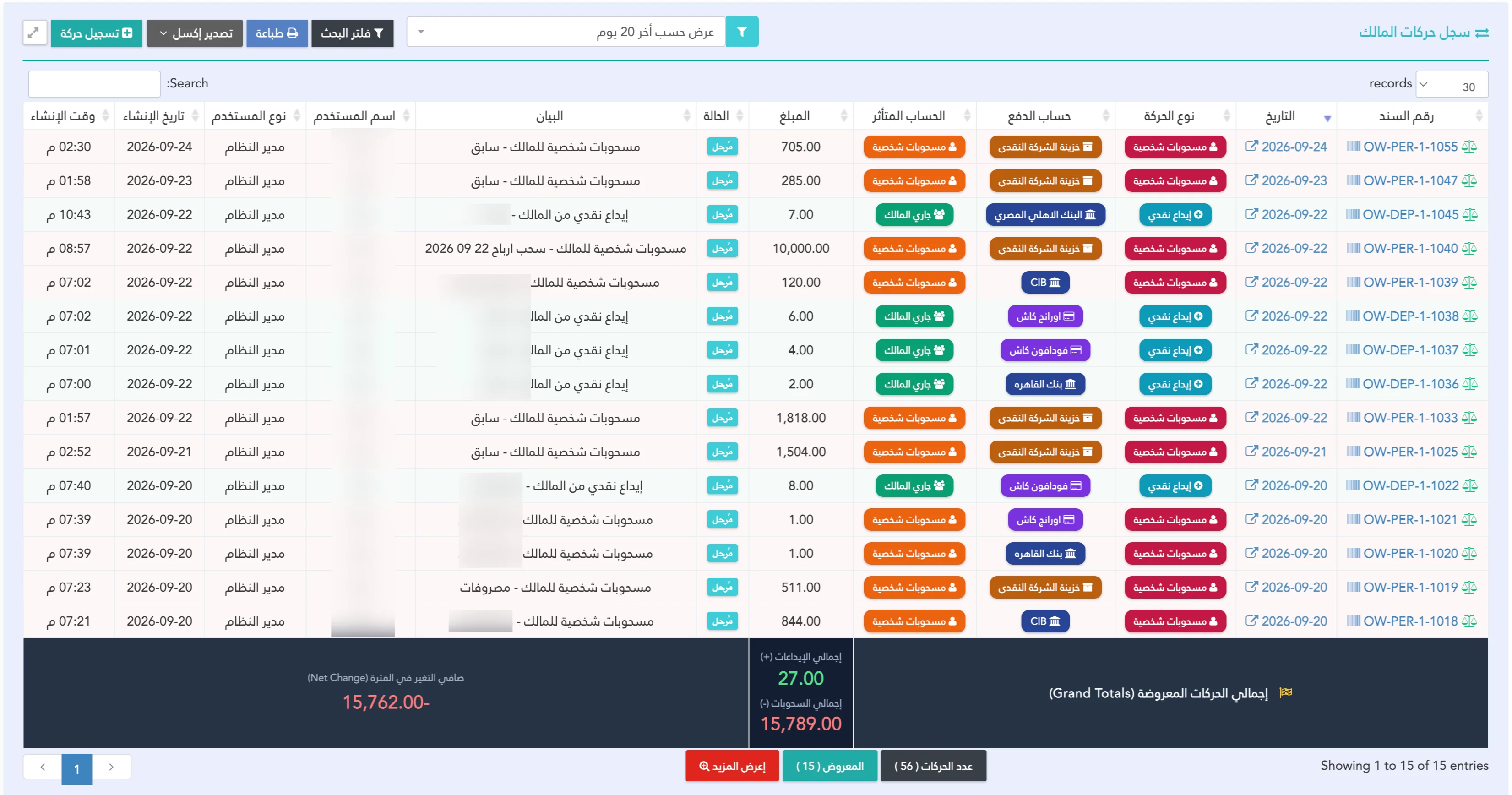Sort by the الحالة column header
The width and height of the screenshot is (1512, 795).
723,116
